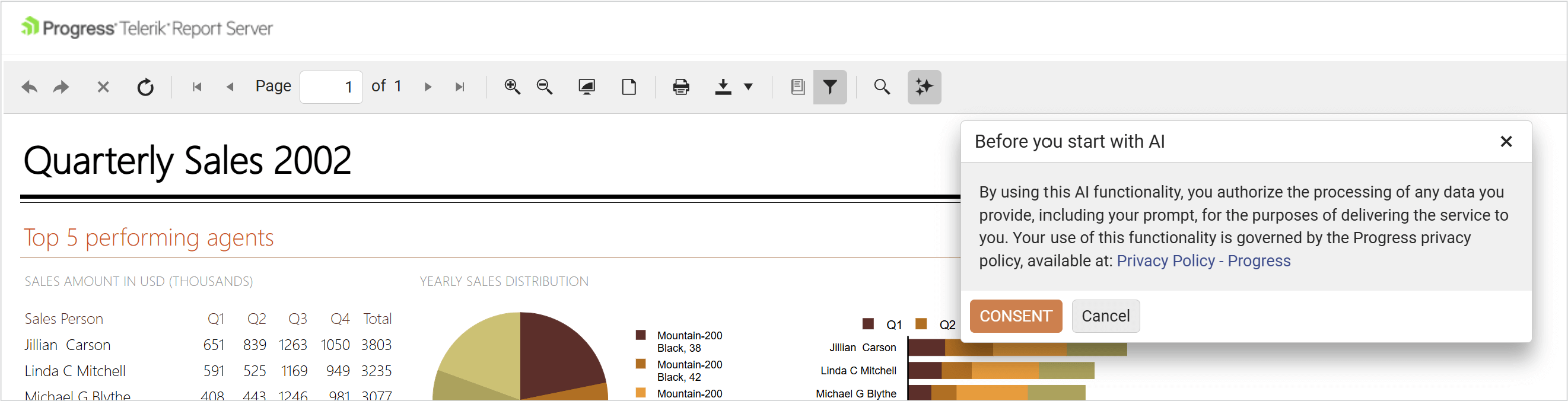Click the navigate back in history icon
The image size is (1568, 401).
click(28, 87)
